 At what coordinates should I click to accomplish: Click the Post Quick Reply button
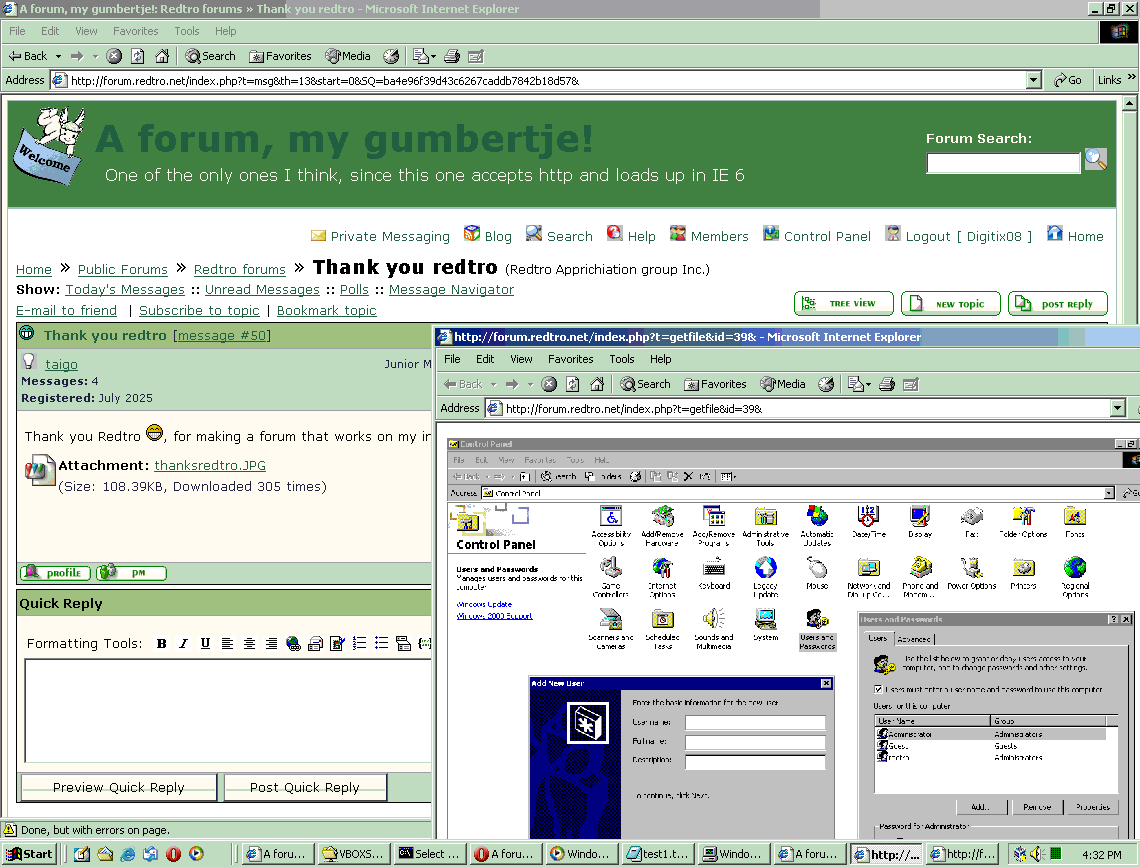pos(305,787)
